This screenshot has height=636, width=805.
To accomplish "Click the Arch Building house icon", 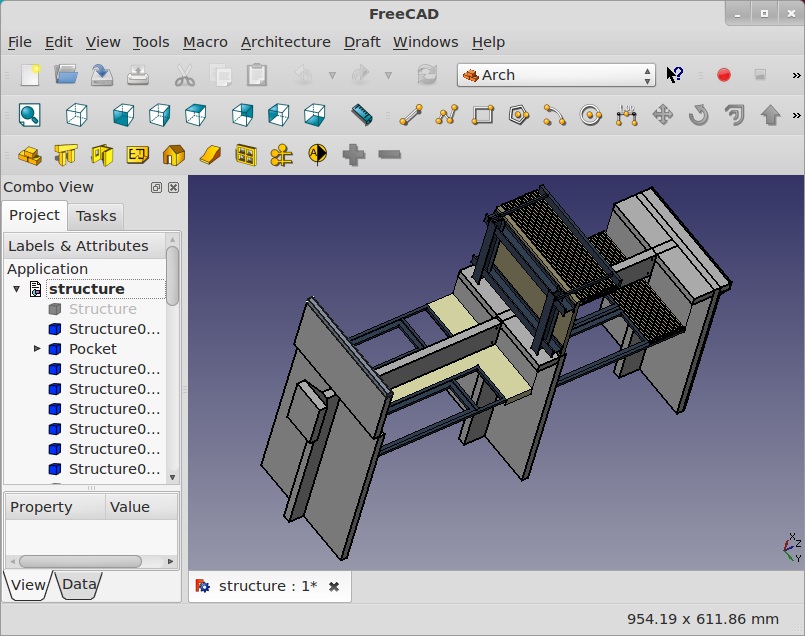I will (x=174, y=155).
